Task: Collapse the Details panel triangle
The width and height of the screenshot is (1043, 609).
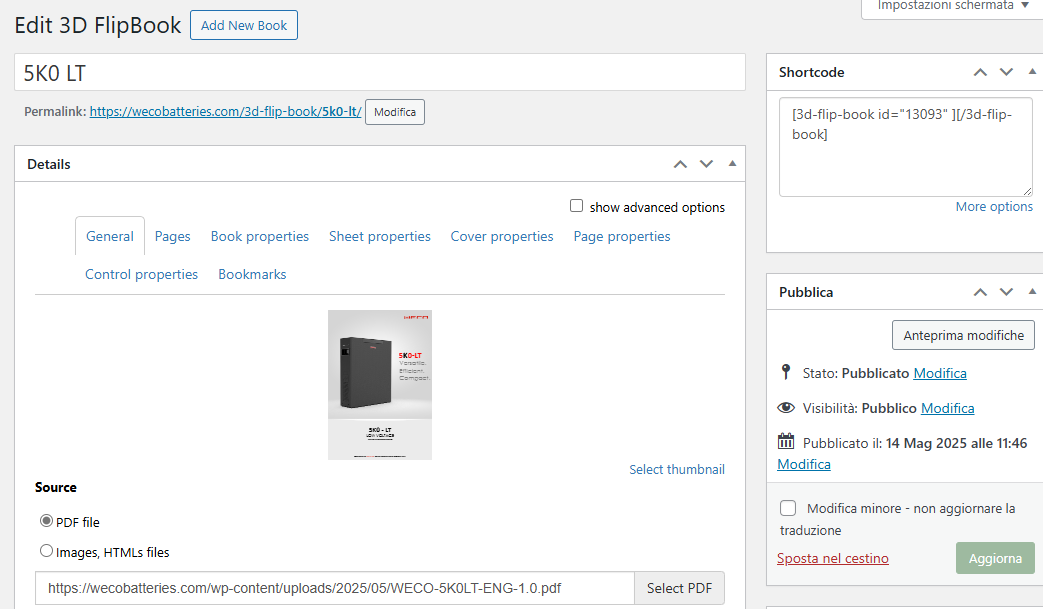Action: (x=732, y=164)
